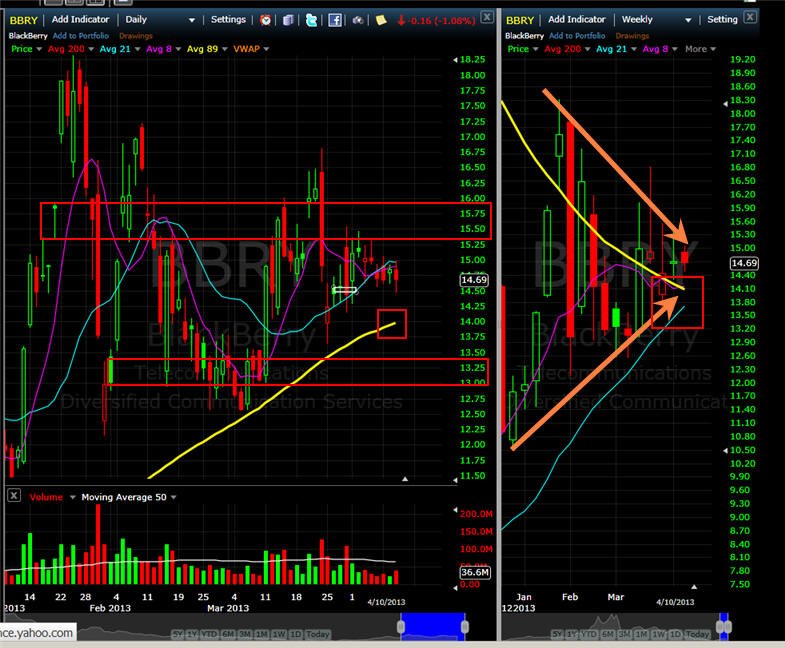This screenshot has height=648, width=785.
Task: Click the stacked documents icon in toolbar
Action: coord(288,20)
